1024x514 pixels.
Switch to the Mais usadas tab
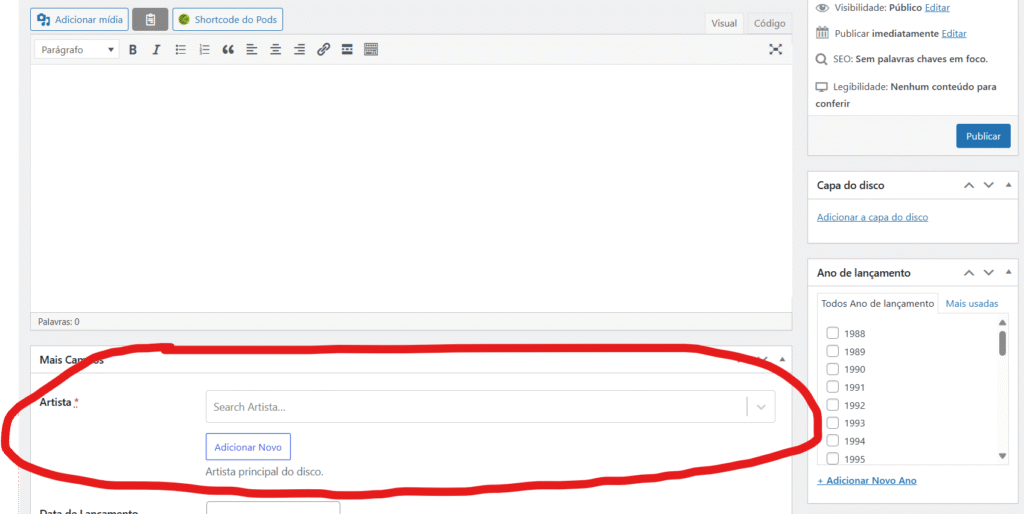coord(971,304)
